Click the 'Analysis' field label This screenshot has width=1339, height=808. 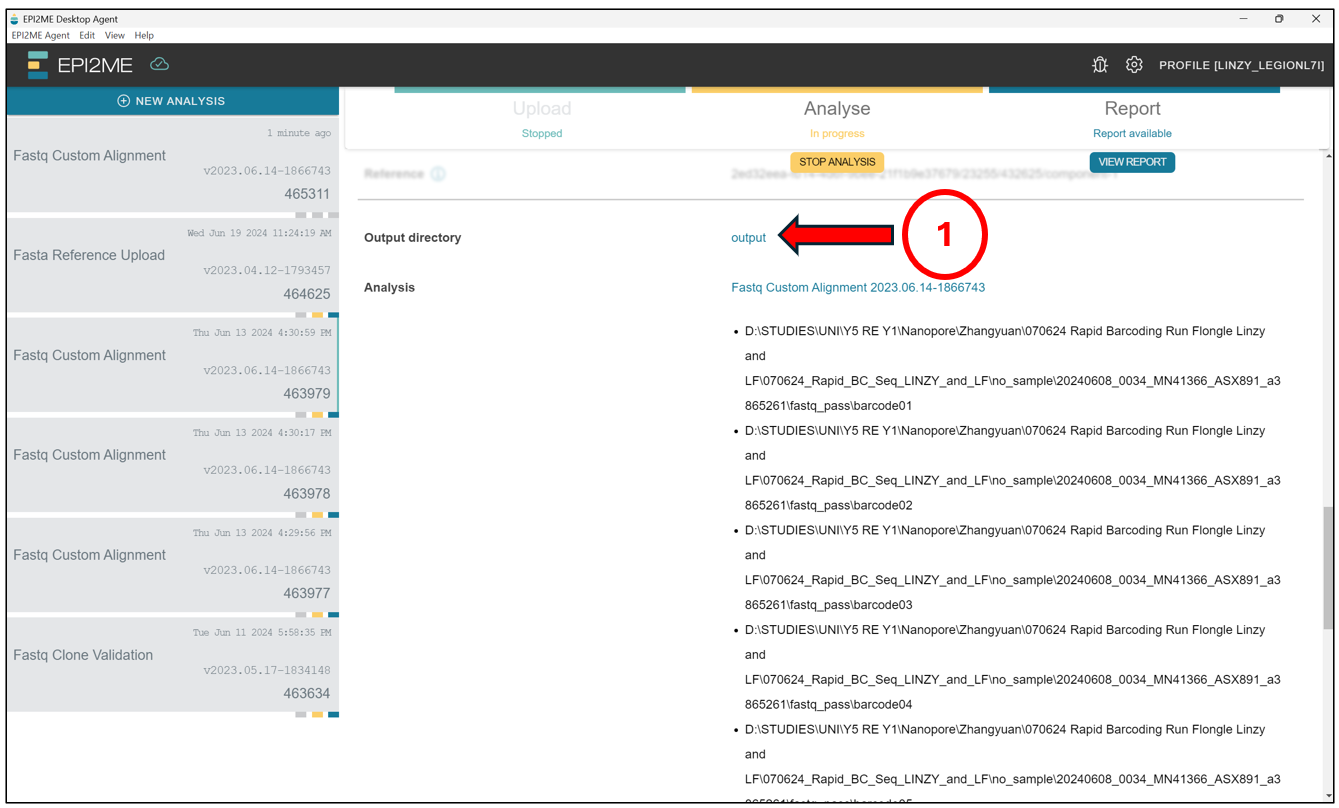click(389, 287)
